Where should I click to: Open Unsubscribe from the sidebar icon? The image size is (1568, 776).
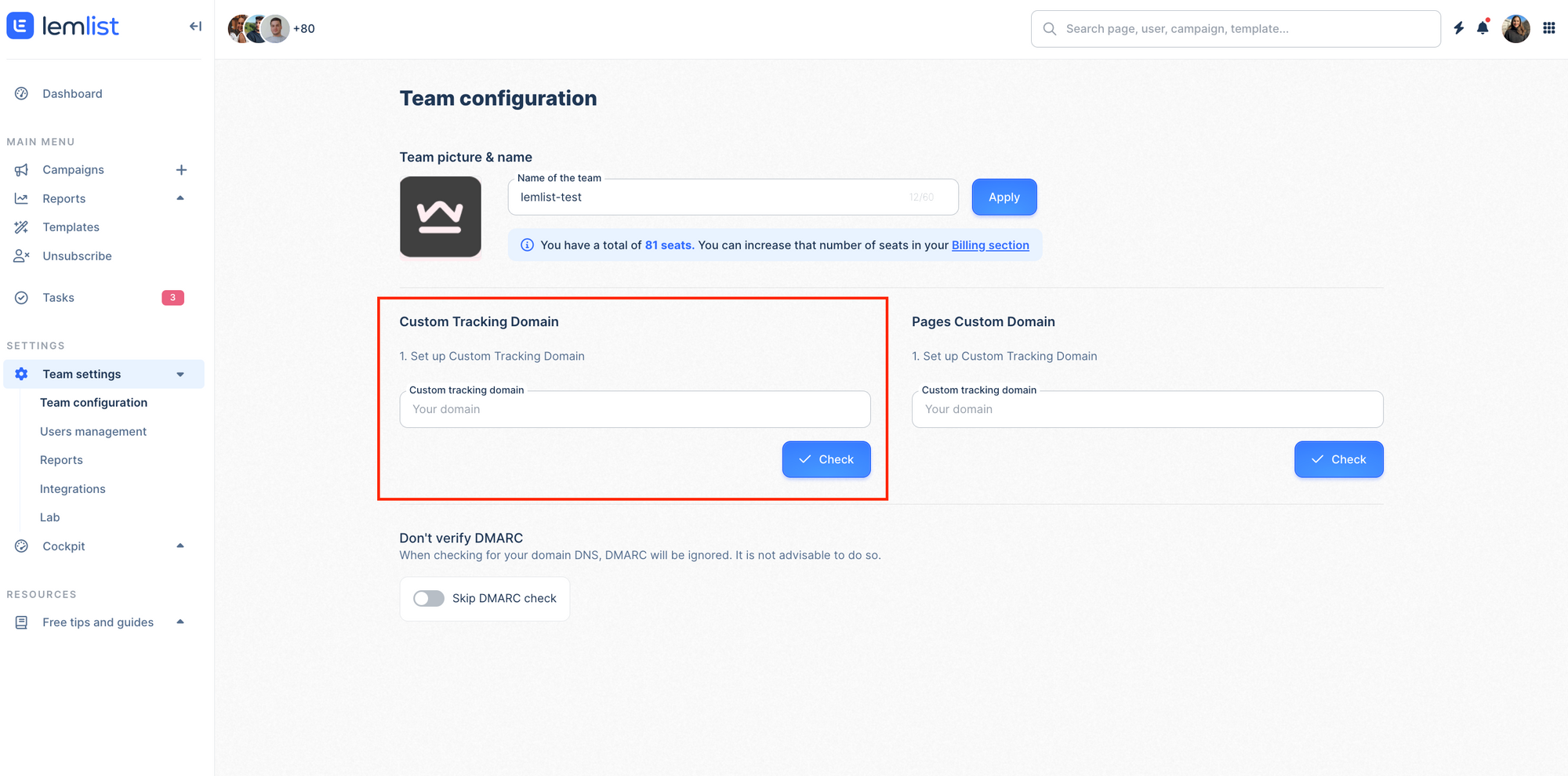(x=21, y=256)
